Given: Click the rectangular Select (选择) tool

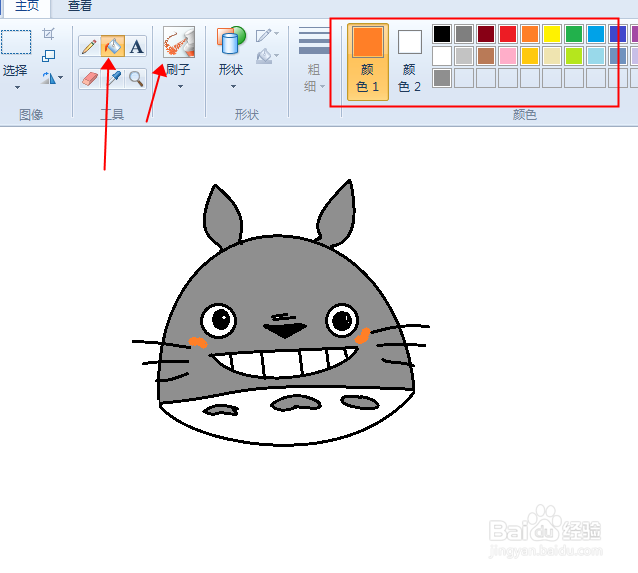Looking at the screenshot, I should 16,42.
